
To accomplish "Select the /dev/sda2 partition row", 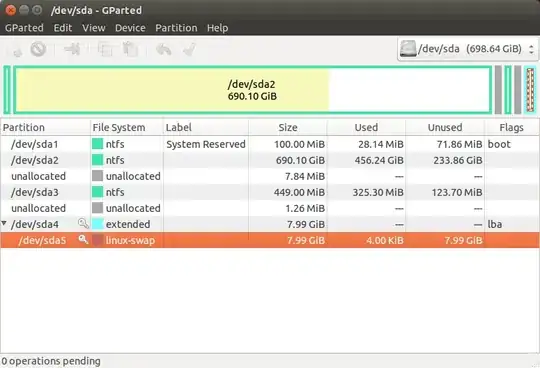I will coord(270,160).
